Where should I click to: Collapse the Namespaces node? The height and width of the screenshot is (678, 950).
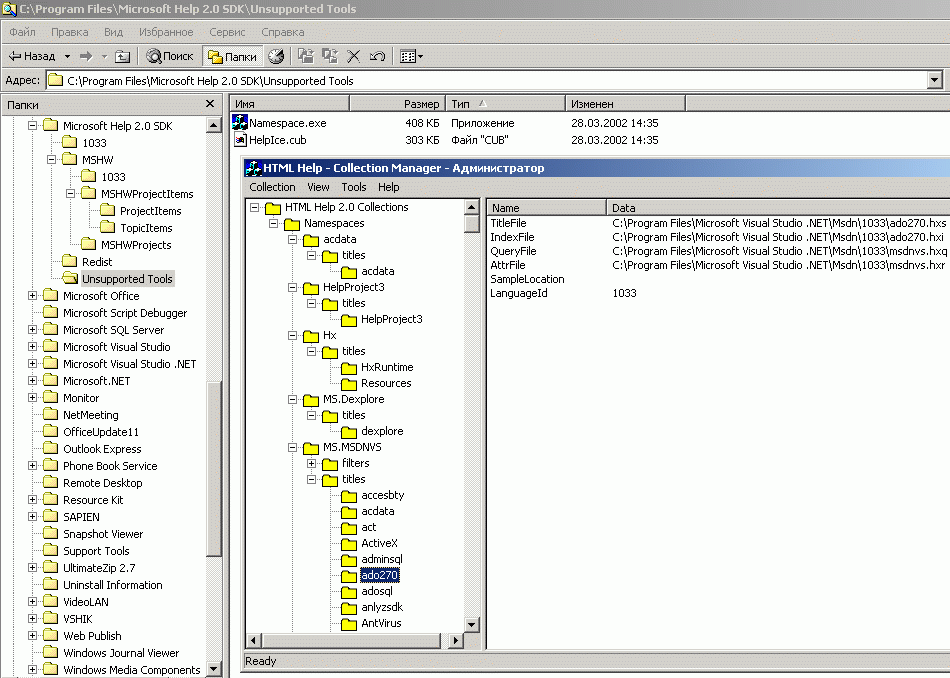[x=273, y=223]
